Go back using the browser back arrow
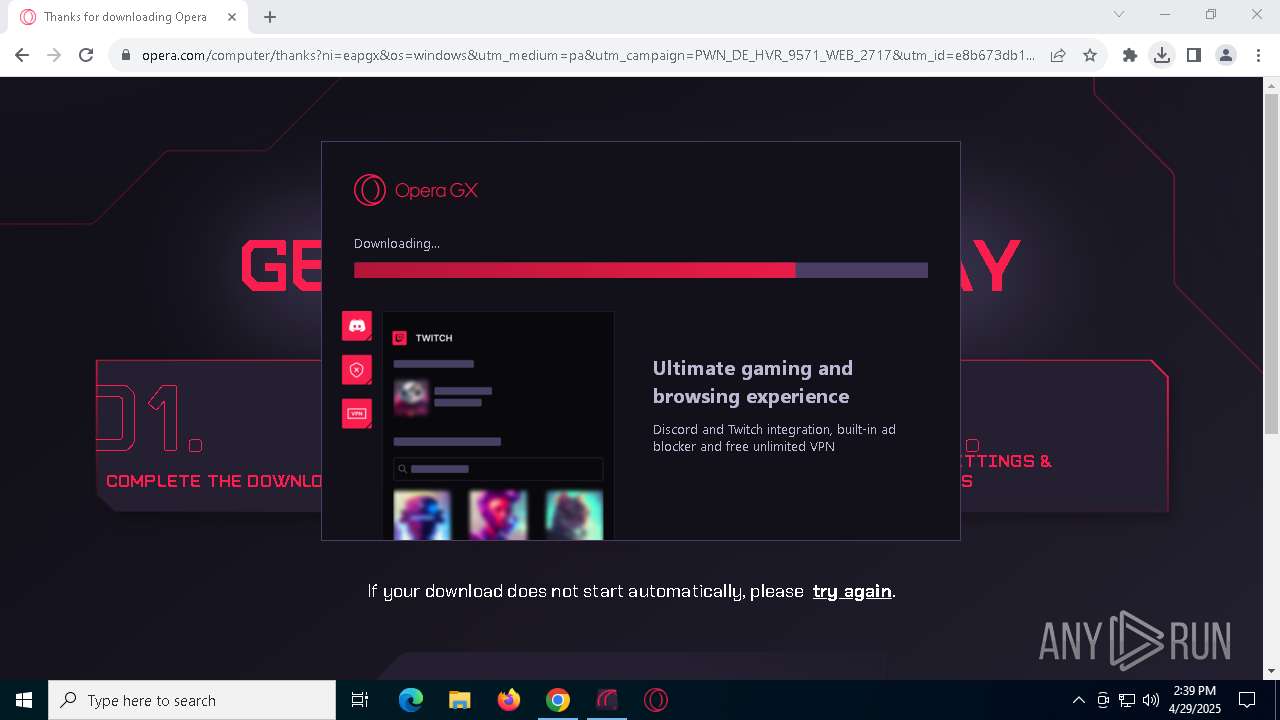Screen dimensions: 1280x720 click(22, 56)
